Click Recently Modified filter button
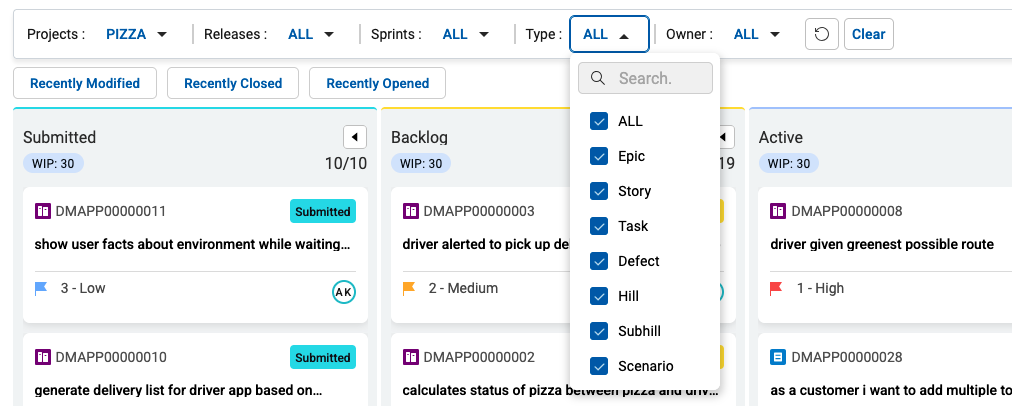1012x406 pixels. [85, 83]
